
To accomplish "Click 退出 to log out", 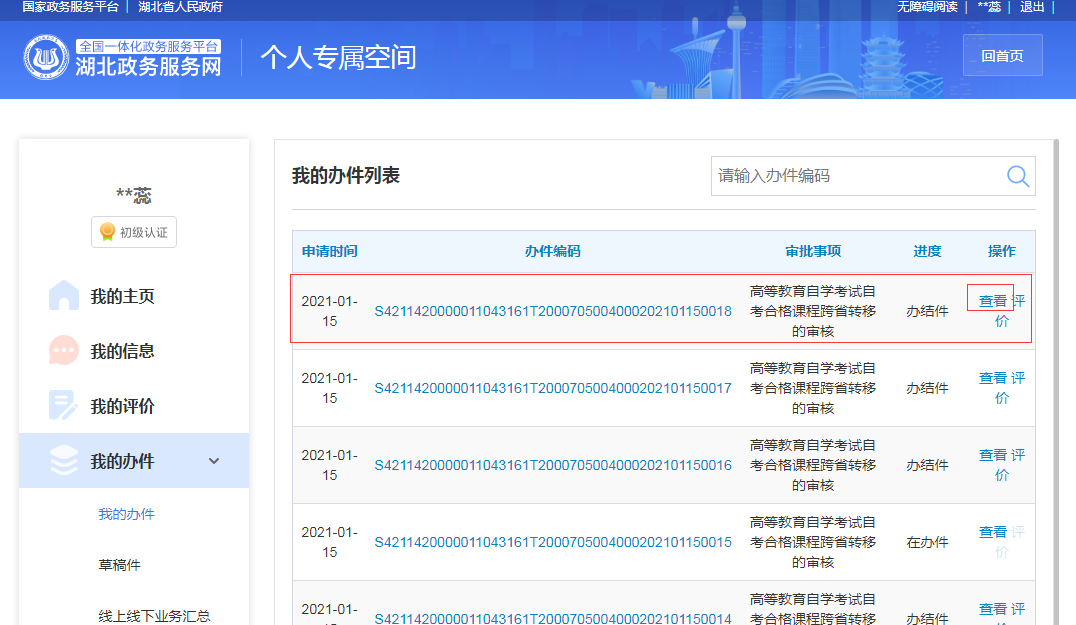I will [x=1032, y=8].
